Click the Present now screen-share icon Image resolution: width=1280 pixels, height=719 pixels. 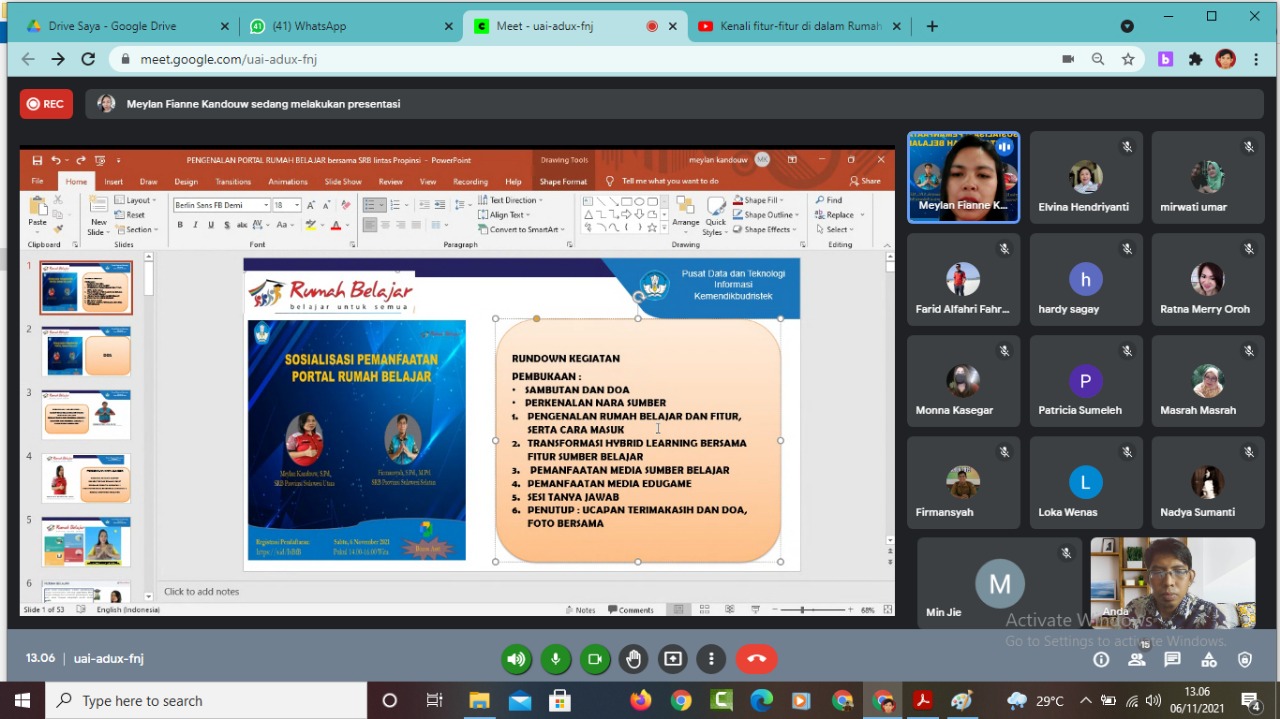click(673, 659)
